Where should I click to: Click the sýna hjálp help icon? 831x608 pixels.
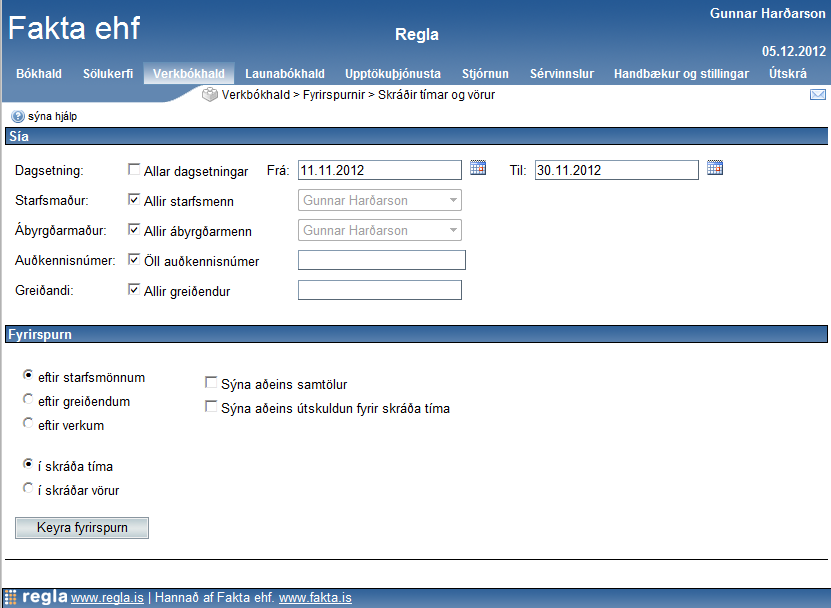click(x=18, y=117)
